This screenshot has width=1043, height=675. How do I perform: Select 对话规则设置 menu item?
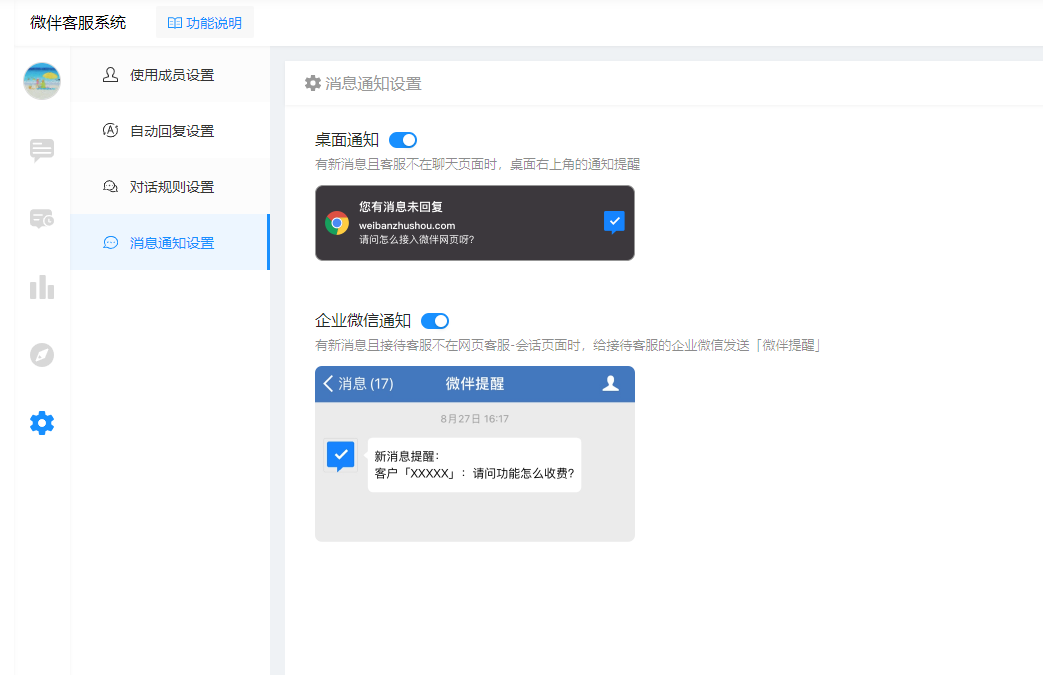pyautogui.click(x=170, y=187)
